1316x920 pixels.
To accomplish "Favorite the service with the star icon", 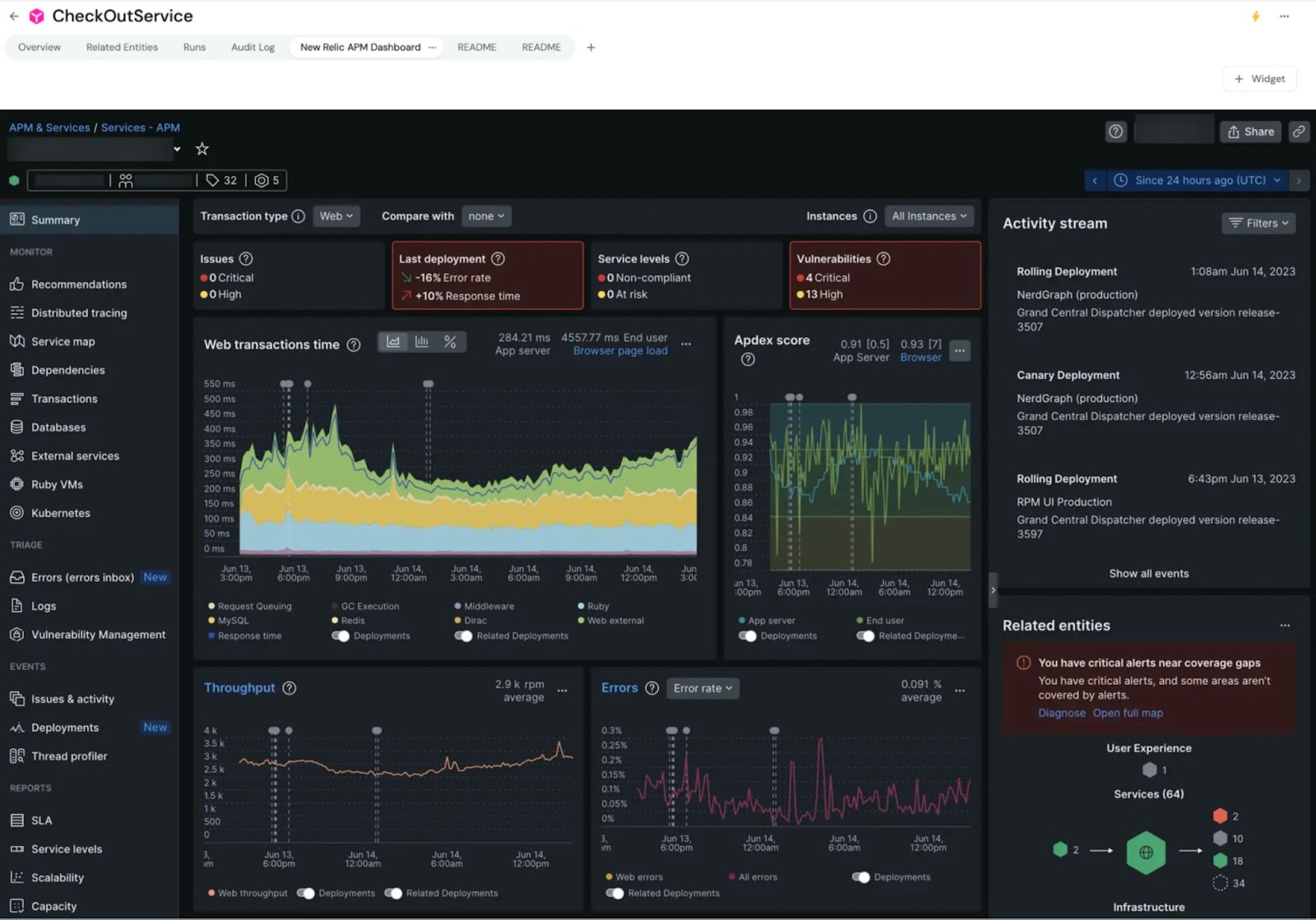I will (x=202, y=149).
